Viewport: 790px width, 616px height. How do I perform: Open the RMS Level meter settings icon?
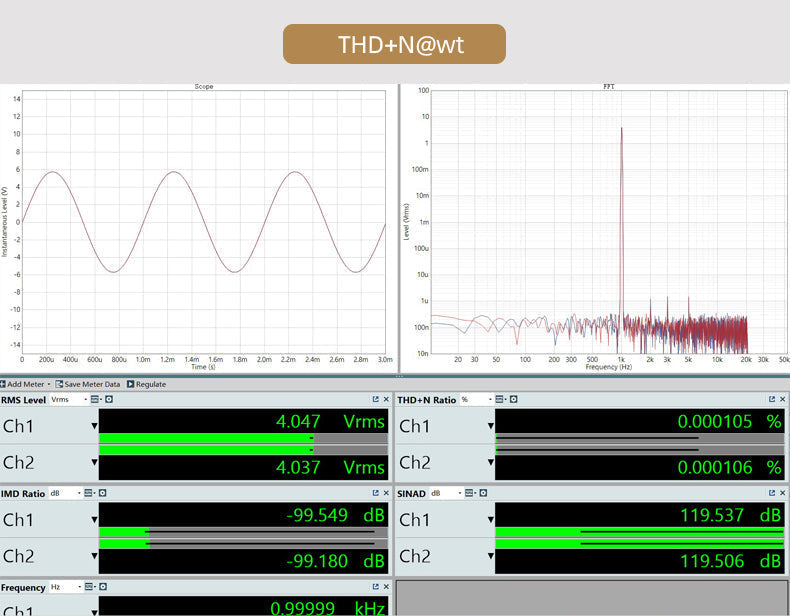click(x=108, y=399)
